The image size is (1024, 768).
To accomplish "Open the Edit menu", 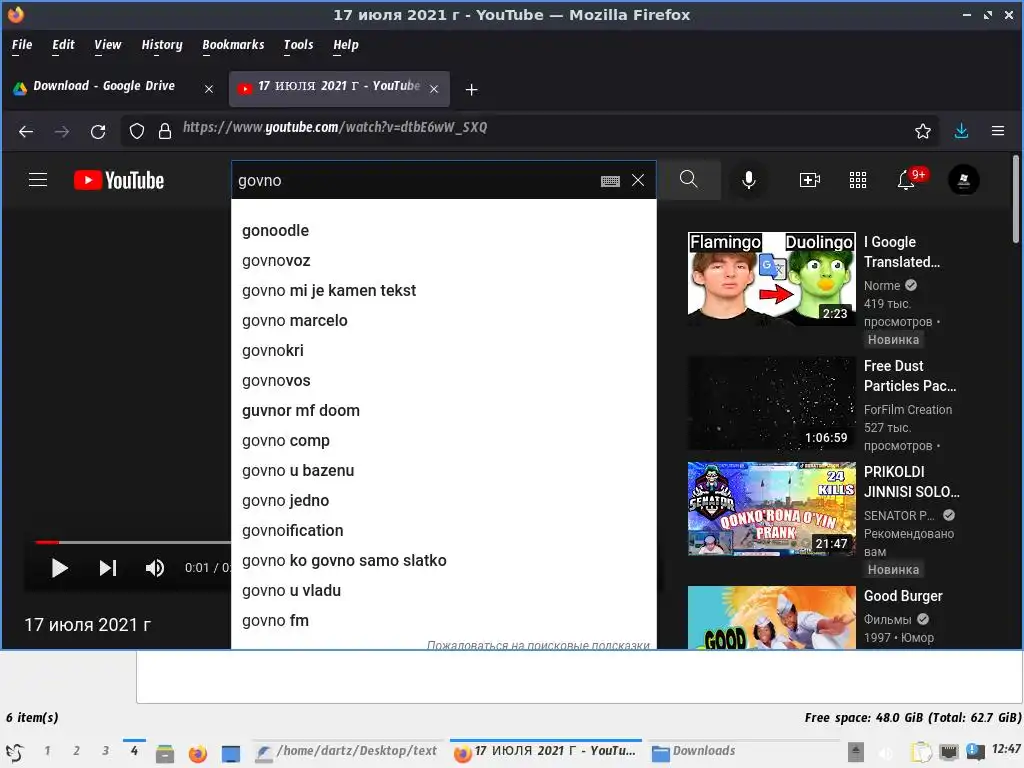I will (63, 45).
